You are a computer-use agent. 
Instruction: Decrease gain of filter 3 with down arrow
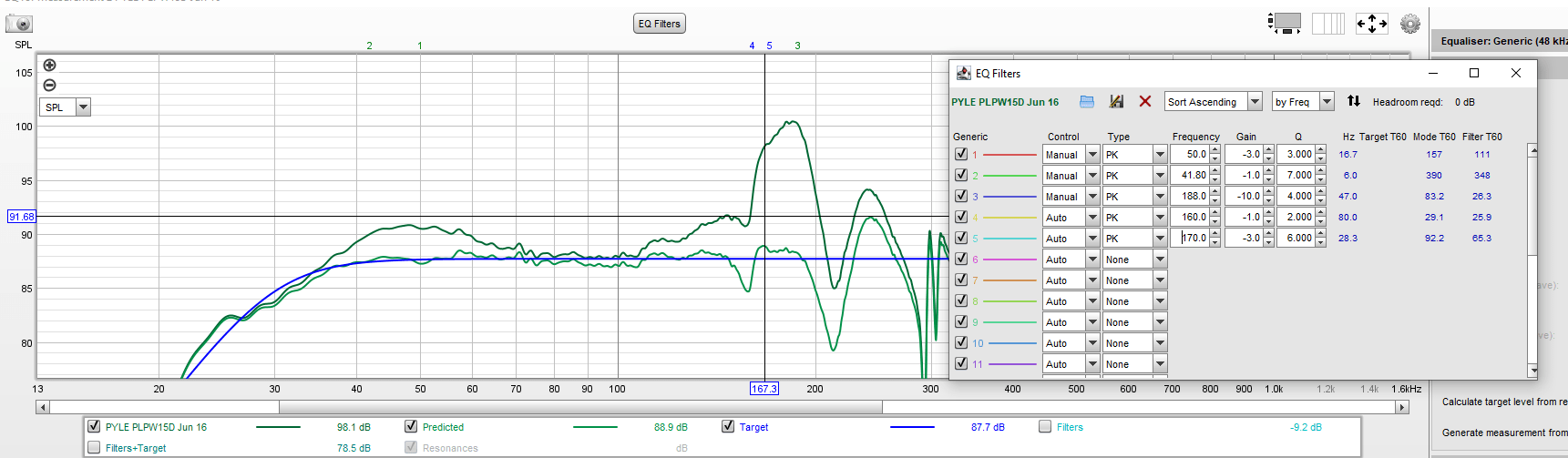(1268, 200)
